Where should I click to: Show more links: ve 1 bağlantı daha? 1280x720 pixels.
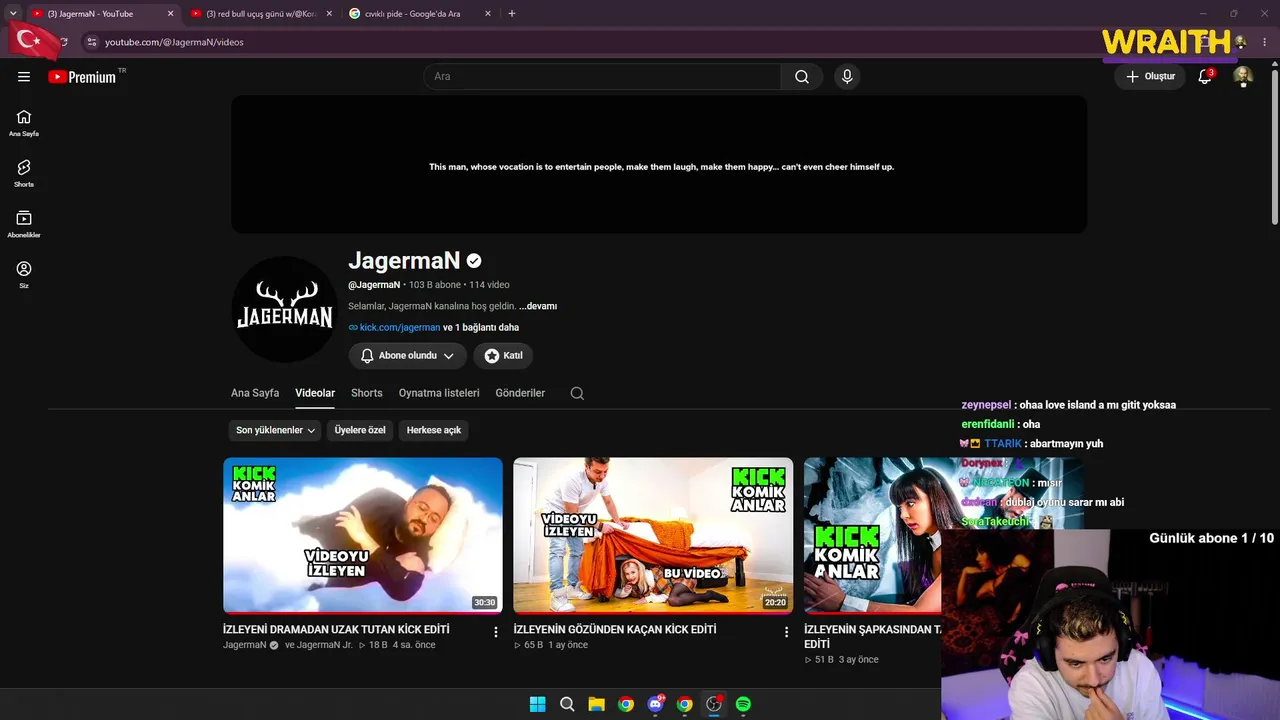tap(481, 327)
